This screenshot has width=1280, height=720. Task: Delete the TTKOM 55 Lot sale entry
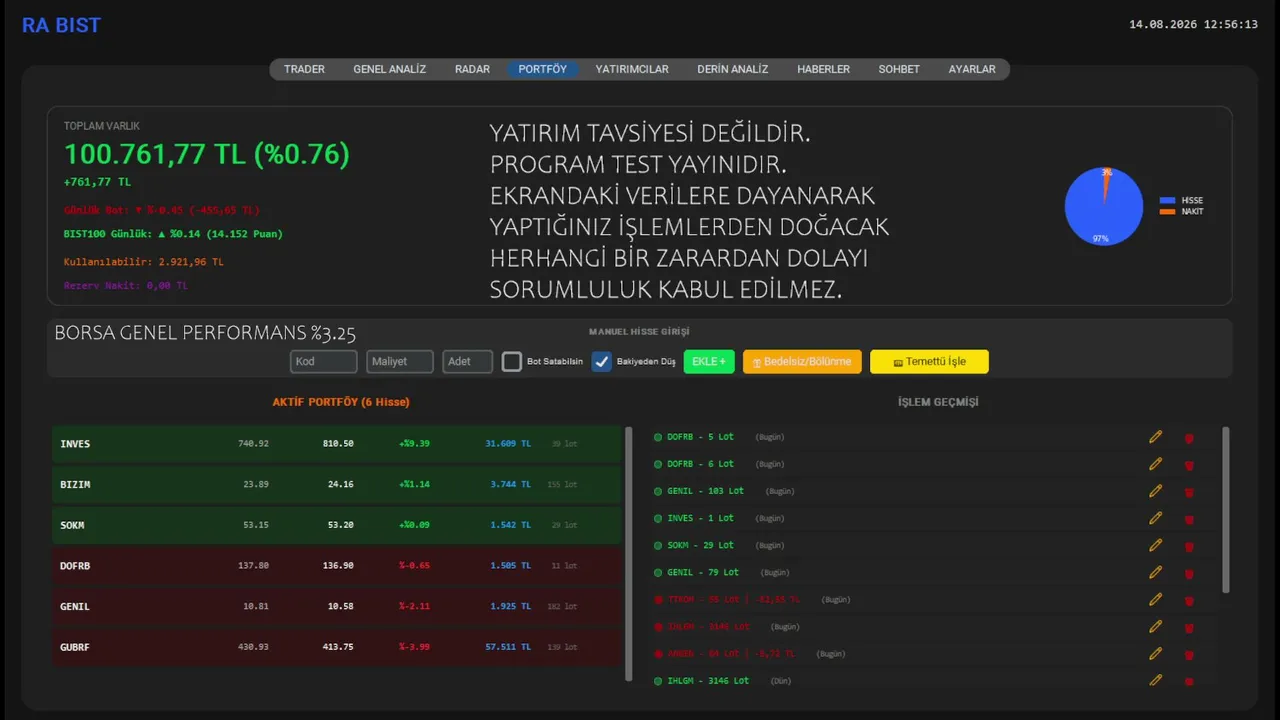[x=1189, y=600]
